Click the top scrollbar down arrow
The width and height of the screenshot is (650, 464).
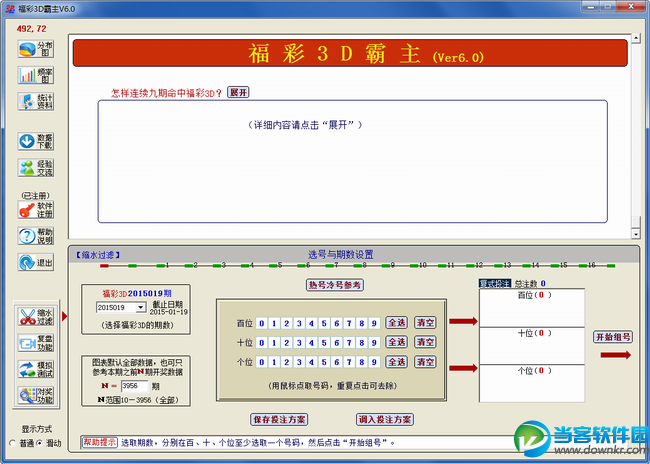tap(636, 234)
